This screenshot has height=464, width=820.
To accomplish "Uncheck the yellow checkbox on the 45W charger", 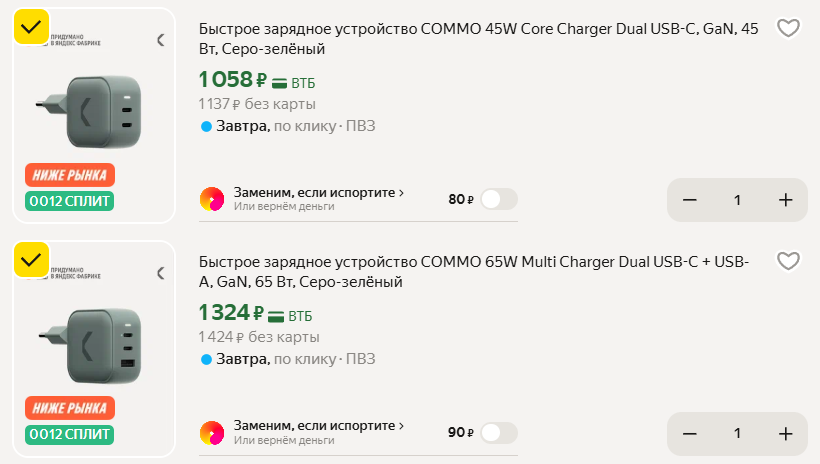I will 32,27.
